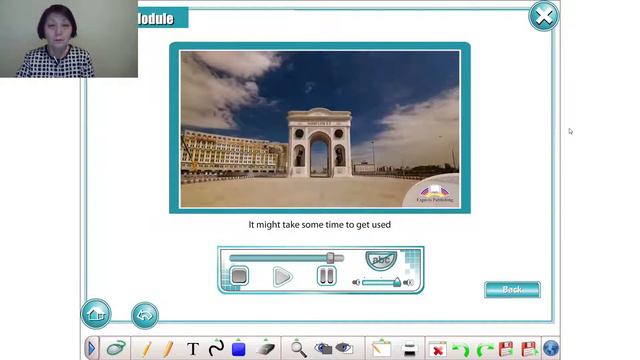Viewport: 640px width, 360px height.
Task: Click the eye reveal screen icon
Action: tap(344, 348)
